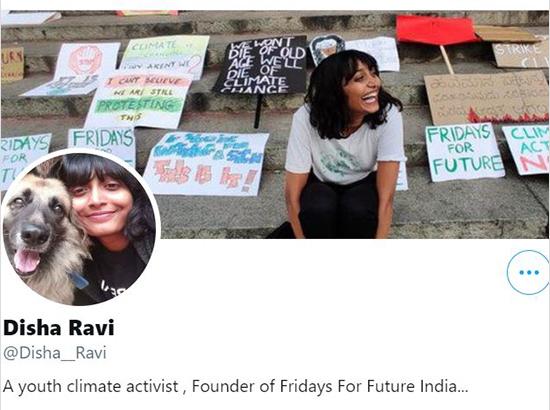Click the blue and pink lettered poster

coord(206,164)
